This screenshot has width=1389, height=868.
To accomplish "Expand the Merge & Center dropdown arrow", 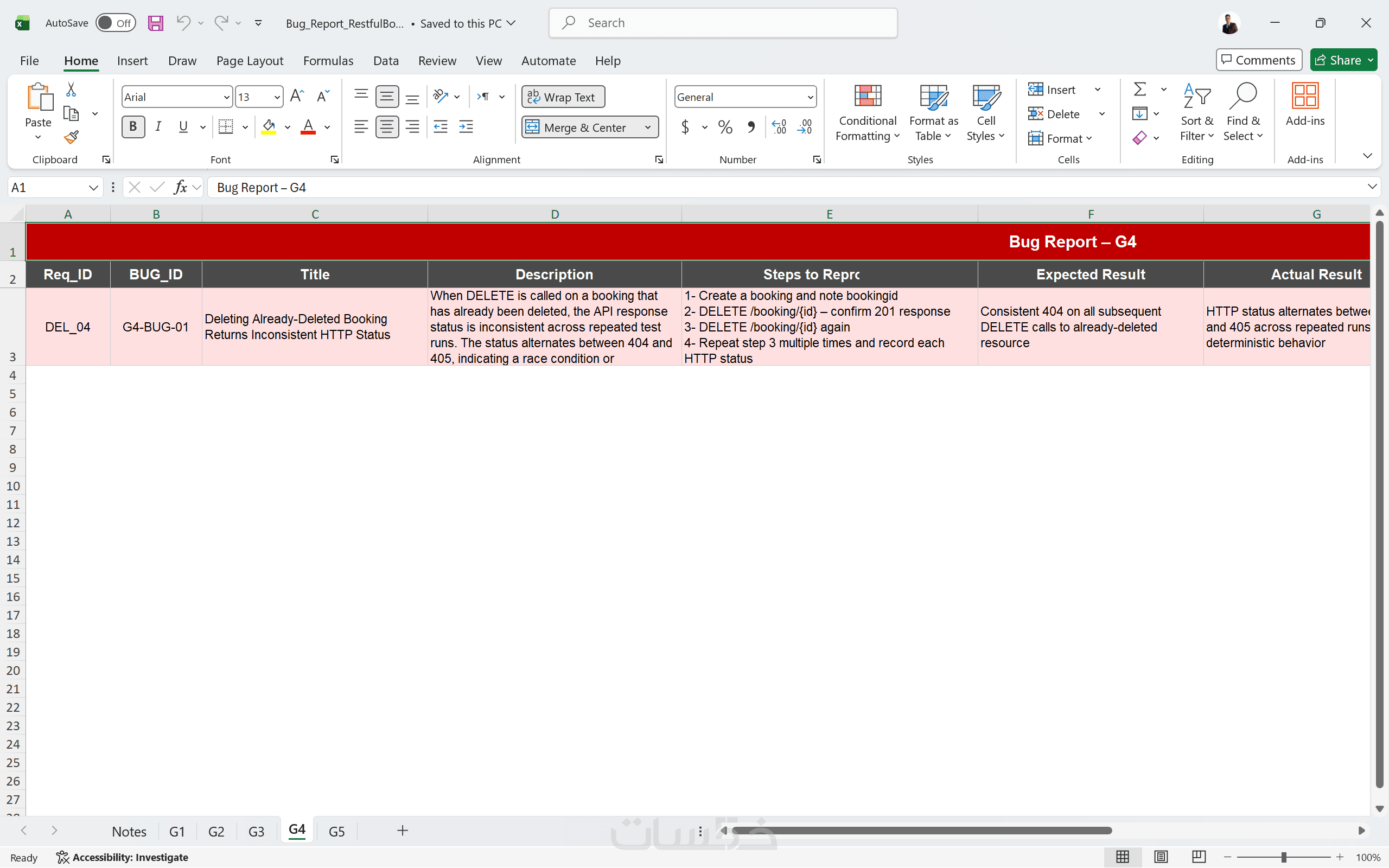I will [x=648, y=127].
